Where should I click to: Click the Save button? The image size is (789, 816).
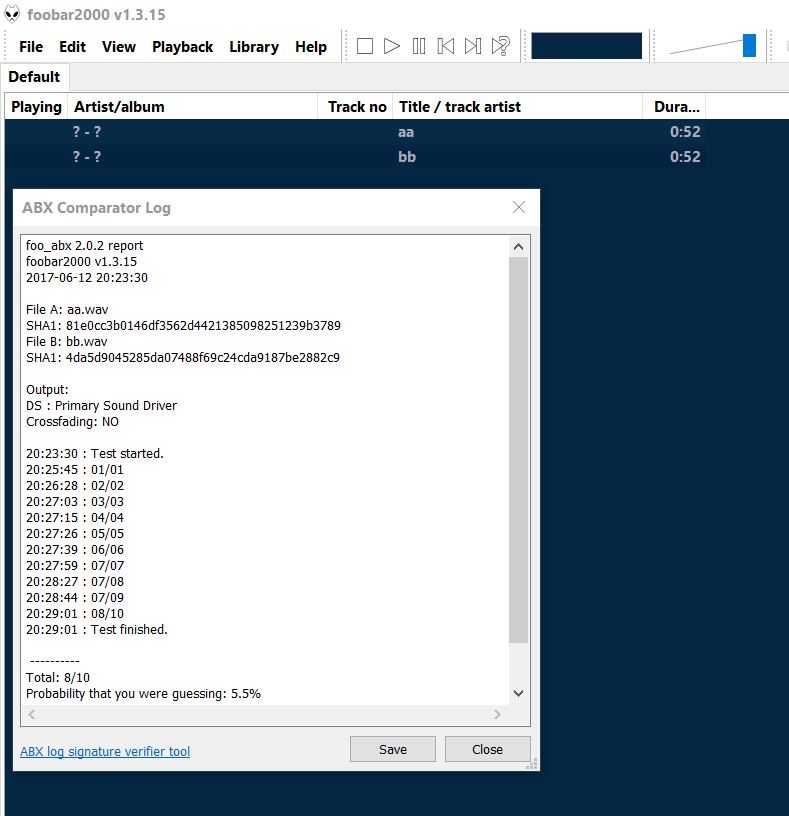[392, 749]
